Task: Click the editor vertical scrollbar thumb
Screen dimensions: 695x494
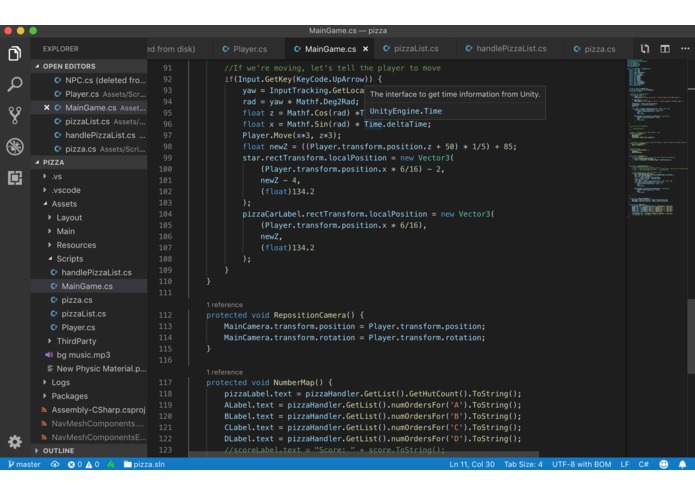Action: (691, 337)
